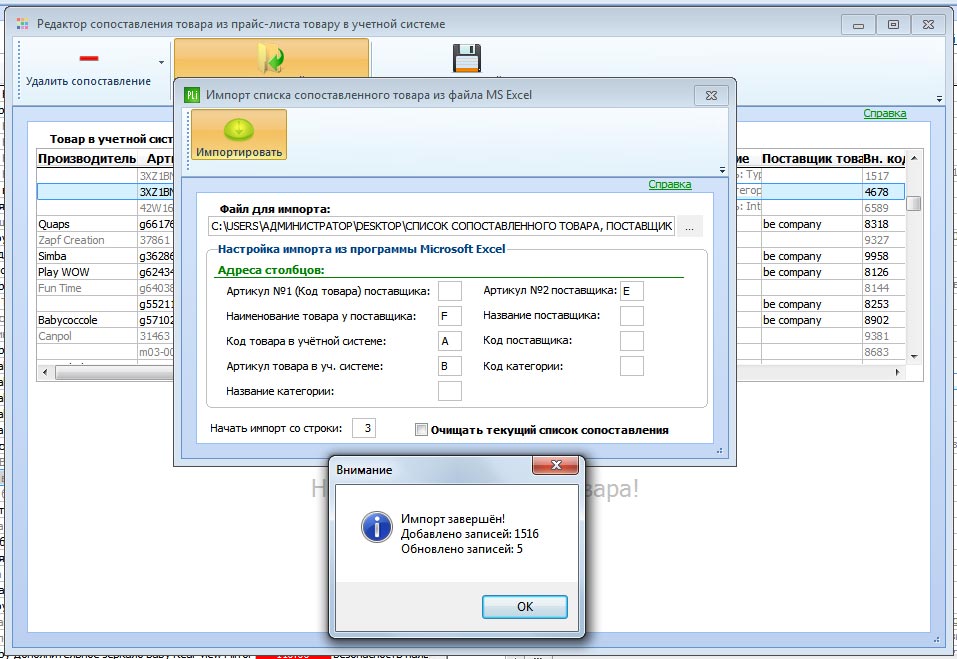This screenshot has width=957, height=659.
Task: Click the blue information icon in Внимание dialog
Action: point(377,527)
